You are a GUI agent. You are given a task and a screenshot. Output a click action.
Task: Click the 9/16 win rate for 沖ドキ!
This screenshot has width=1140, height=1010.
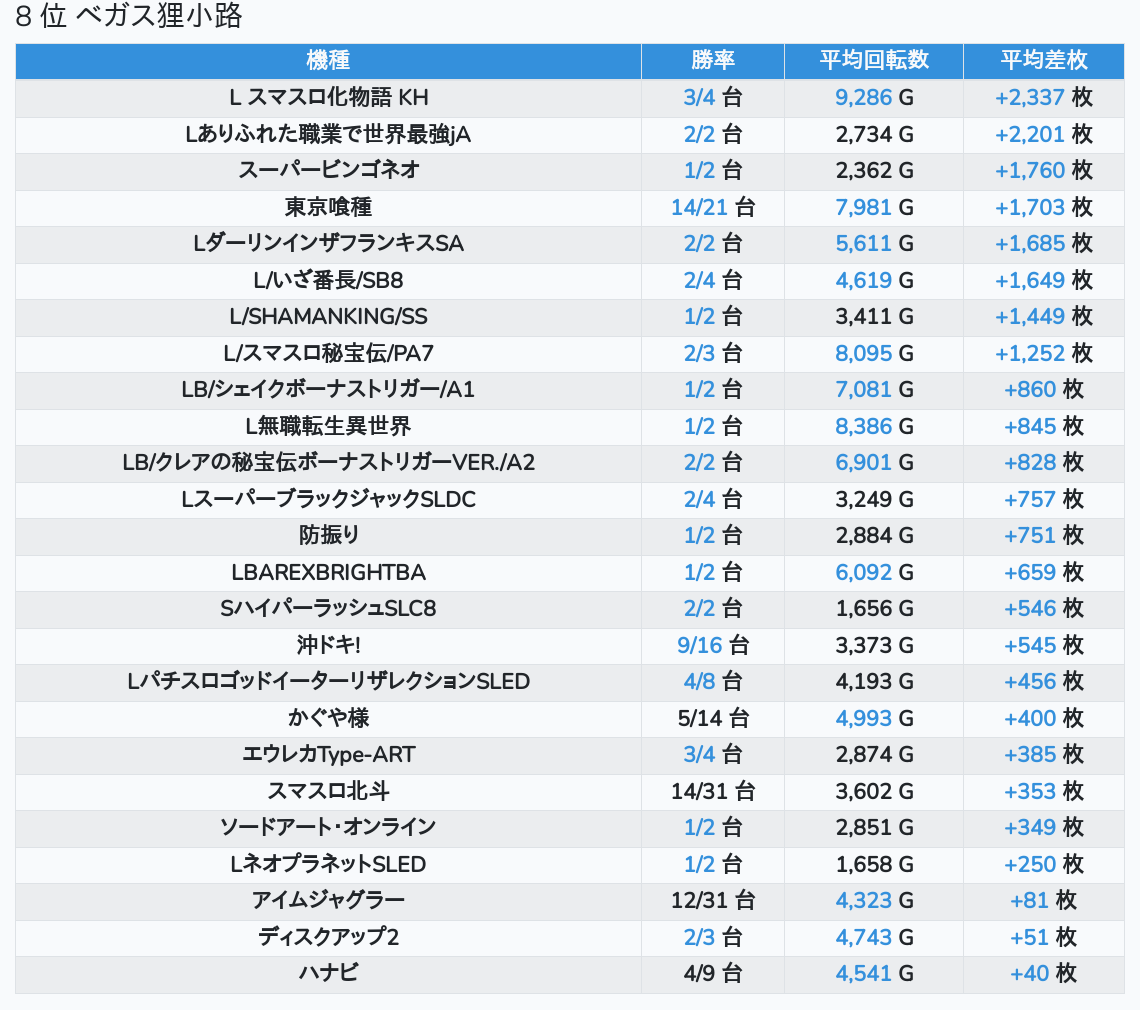pos(700,645)
